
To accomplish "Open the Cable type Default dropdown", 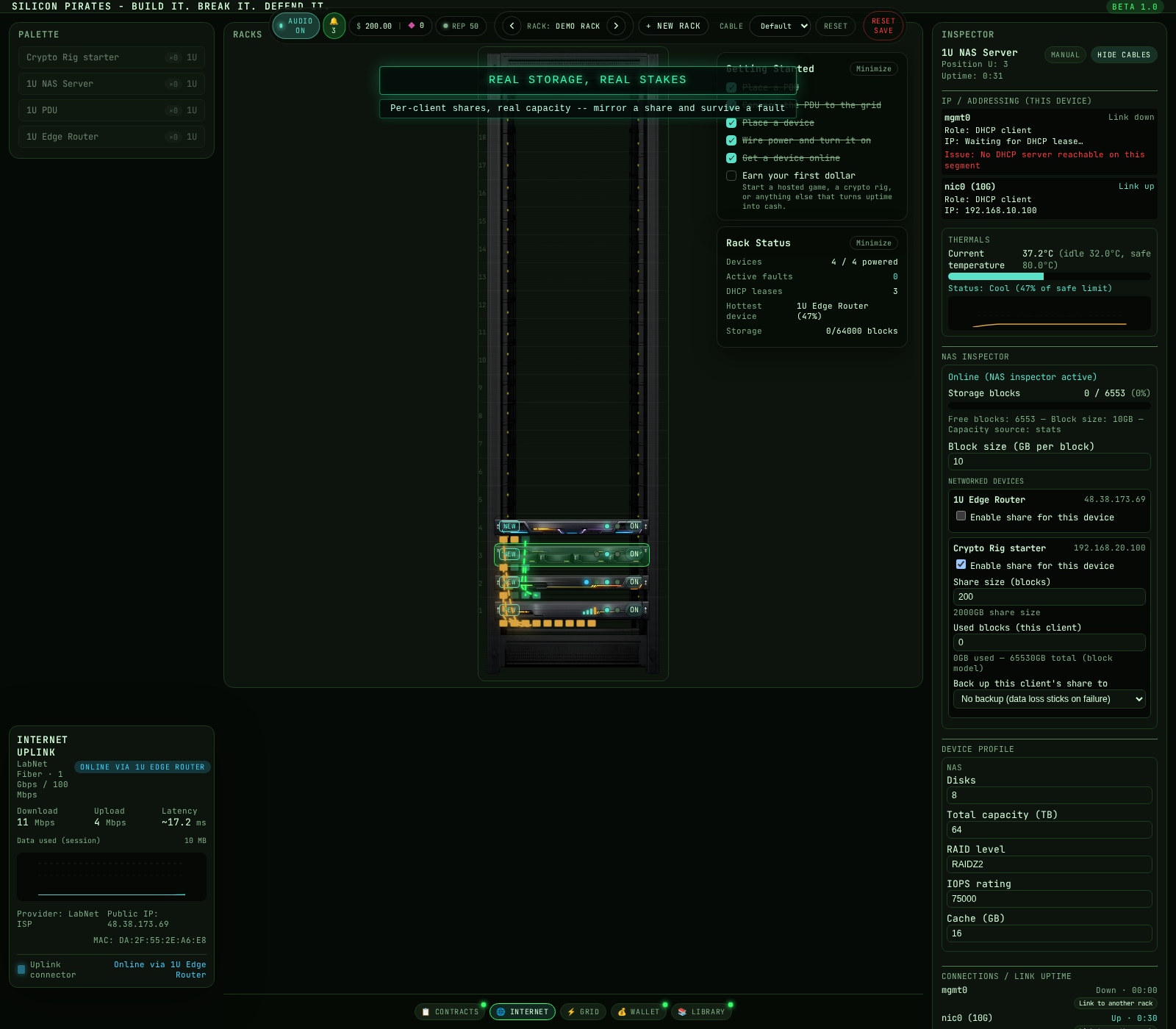I will (781, 26).
